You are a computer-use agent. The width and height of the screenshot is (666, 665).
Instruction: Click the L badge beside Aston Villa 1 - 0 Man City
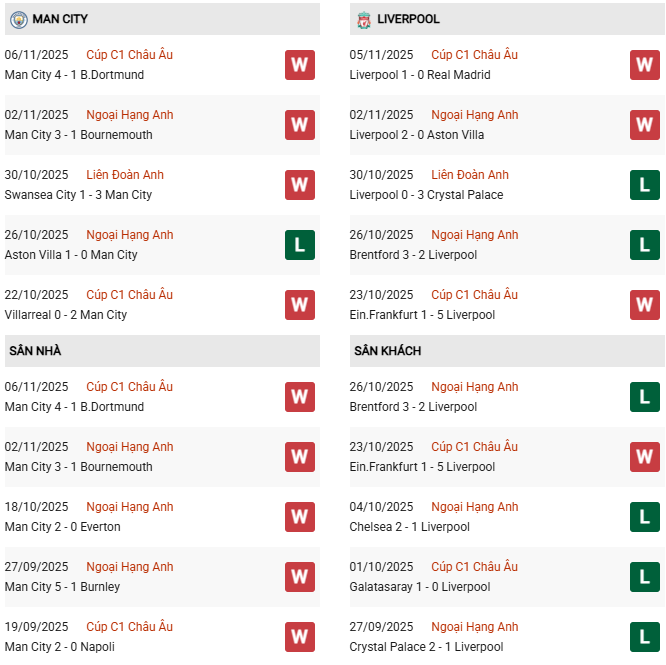point(300,245)
